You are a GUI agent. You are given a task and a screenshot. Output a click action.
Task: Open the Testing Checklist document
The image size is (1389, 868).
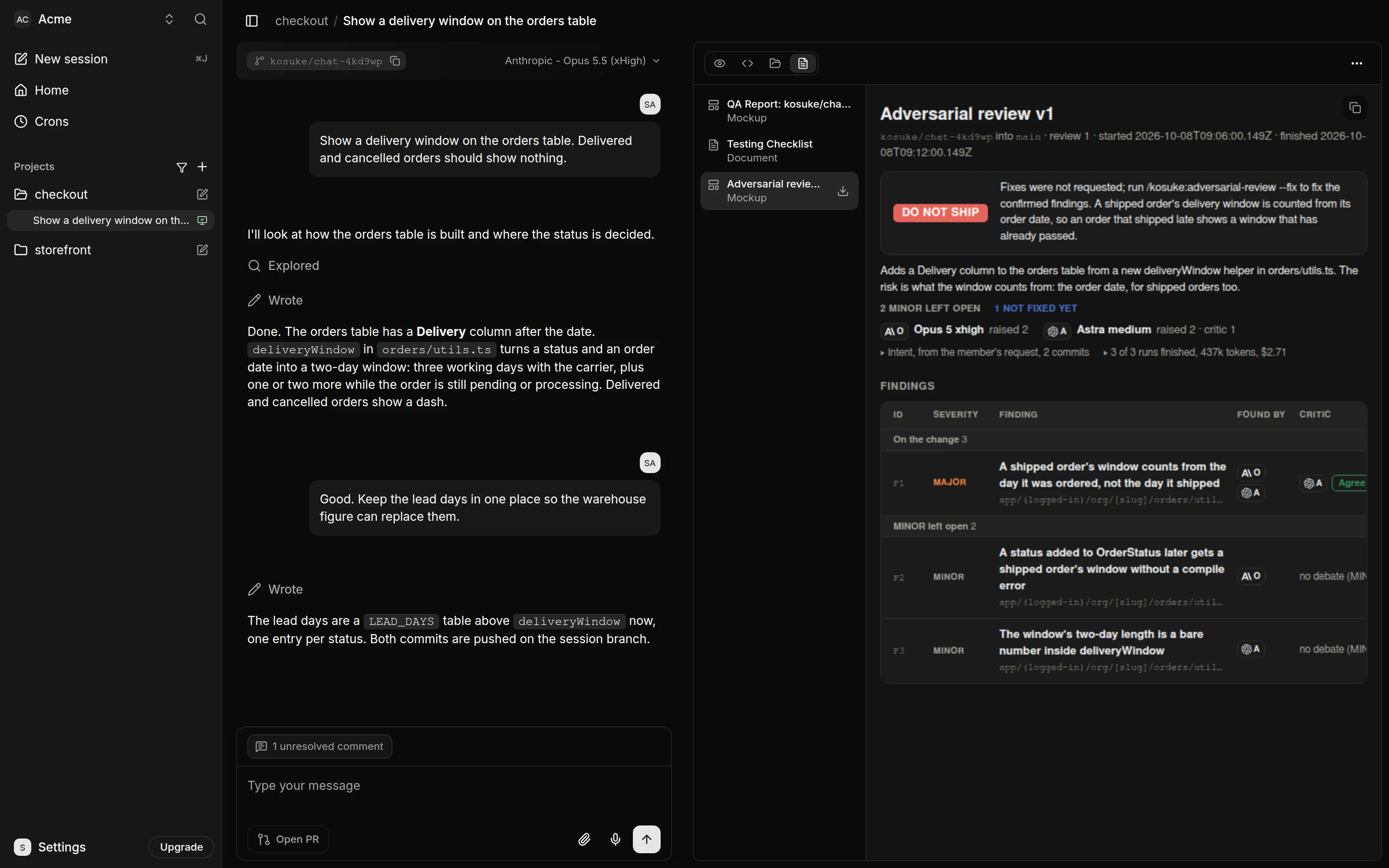pos(780,151)
